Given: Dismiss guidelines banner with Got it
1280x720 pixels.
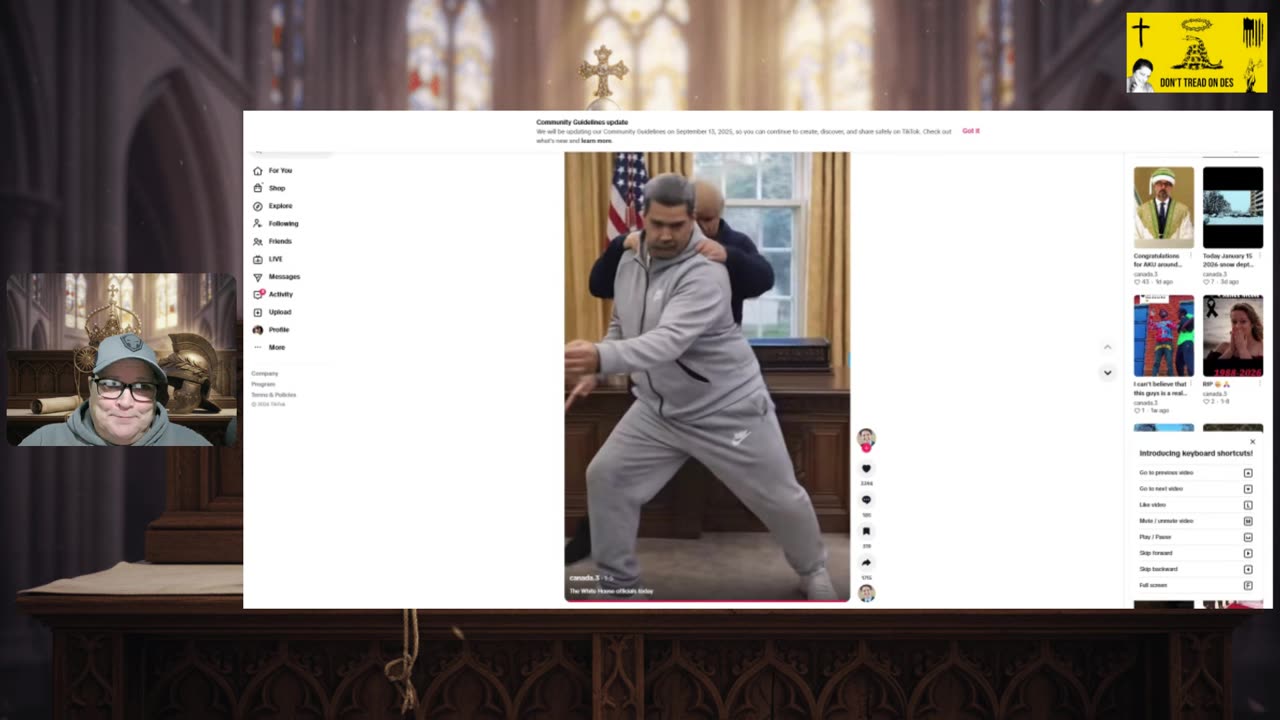Looking at the screenshot, I should pos(971,131).
